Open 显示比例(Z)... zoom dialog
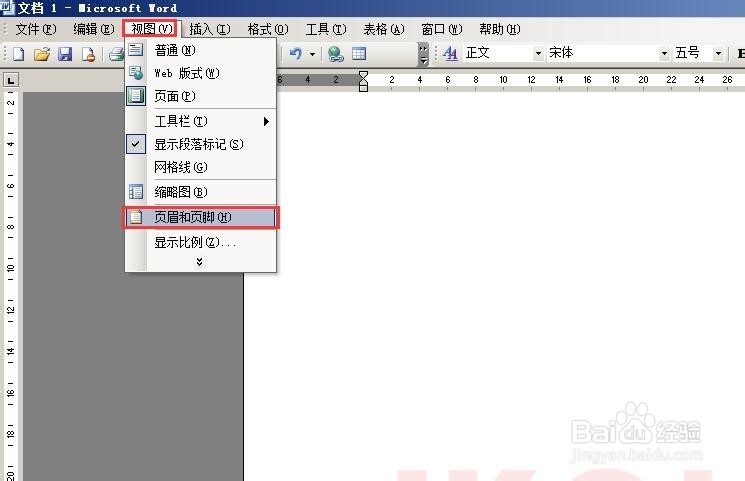 coord(201,242)
